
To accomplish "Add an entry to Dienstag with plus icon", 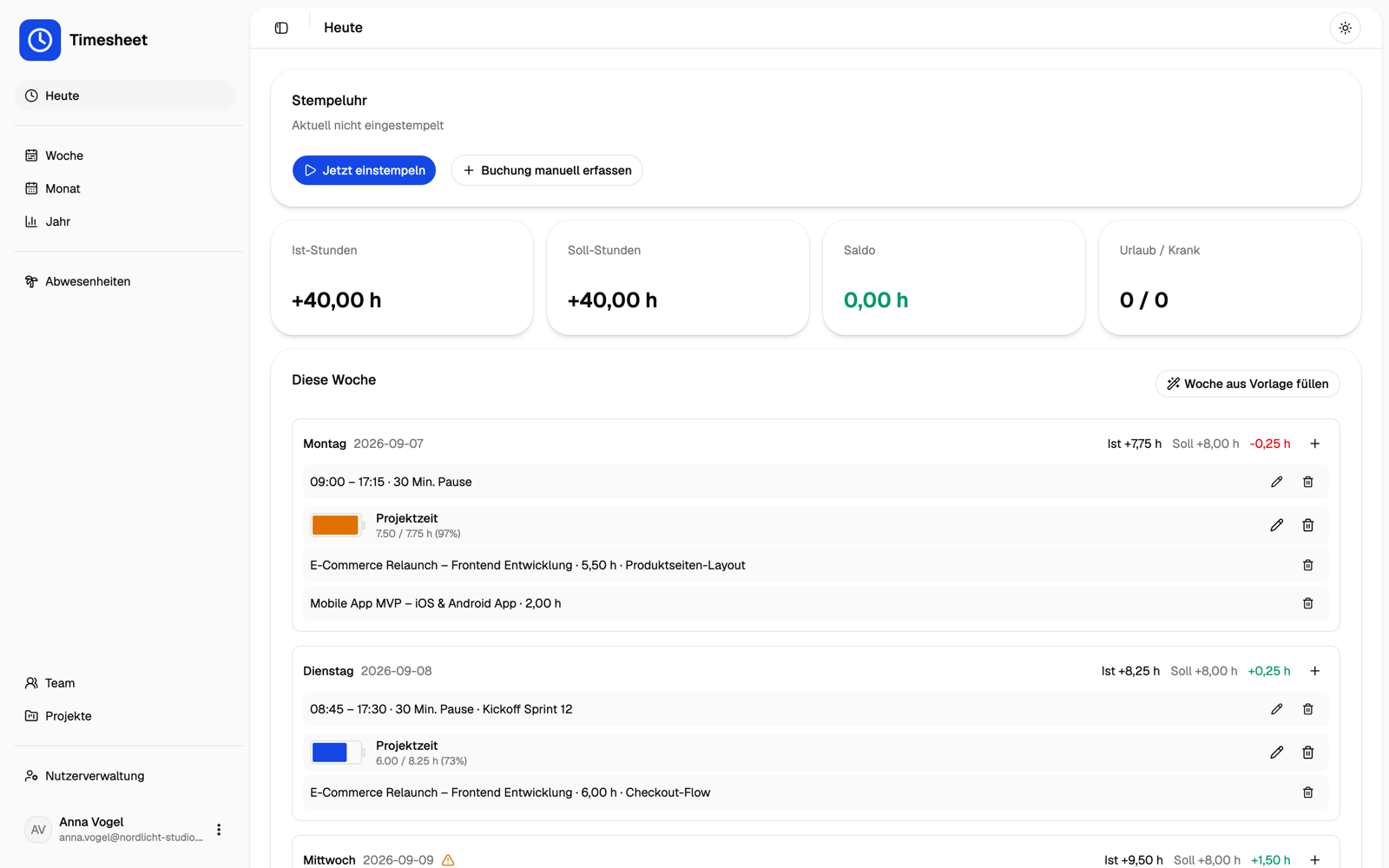I will [1315, 671].
